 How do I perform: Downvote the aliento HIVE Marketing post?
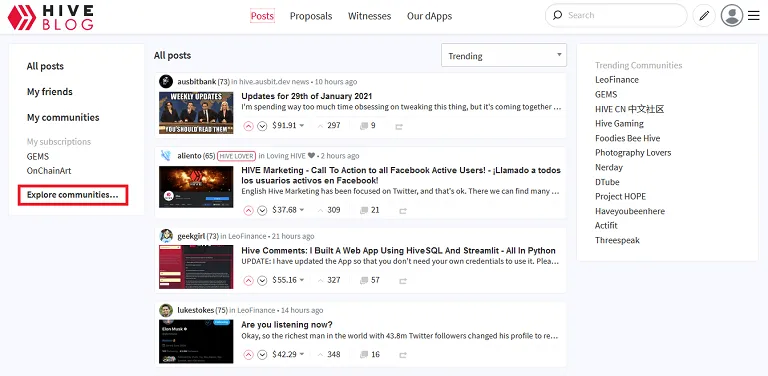click(262, 211)
